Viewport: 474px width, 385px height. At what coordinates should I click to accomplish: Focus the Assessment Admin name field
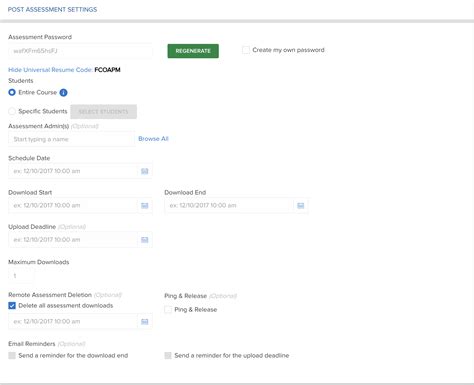pos(71,139)
